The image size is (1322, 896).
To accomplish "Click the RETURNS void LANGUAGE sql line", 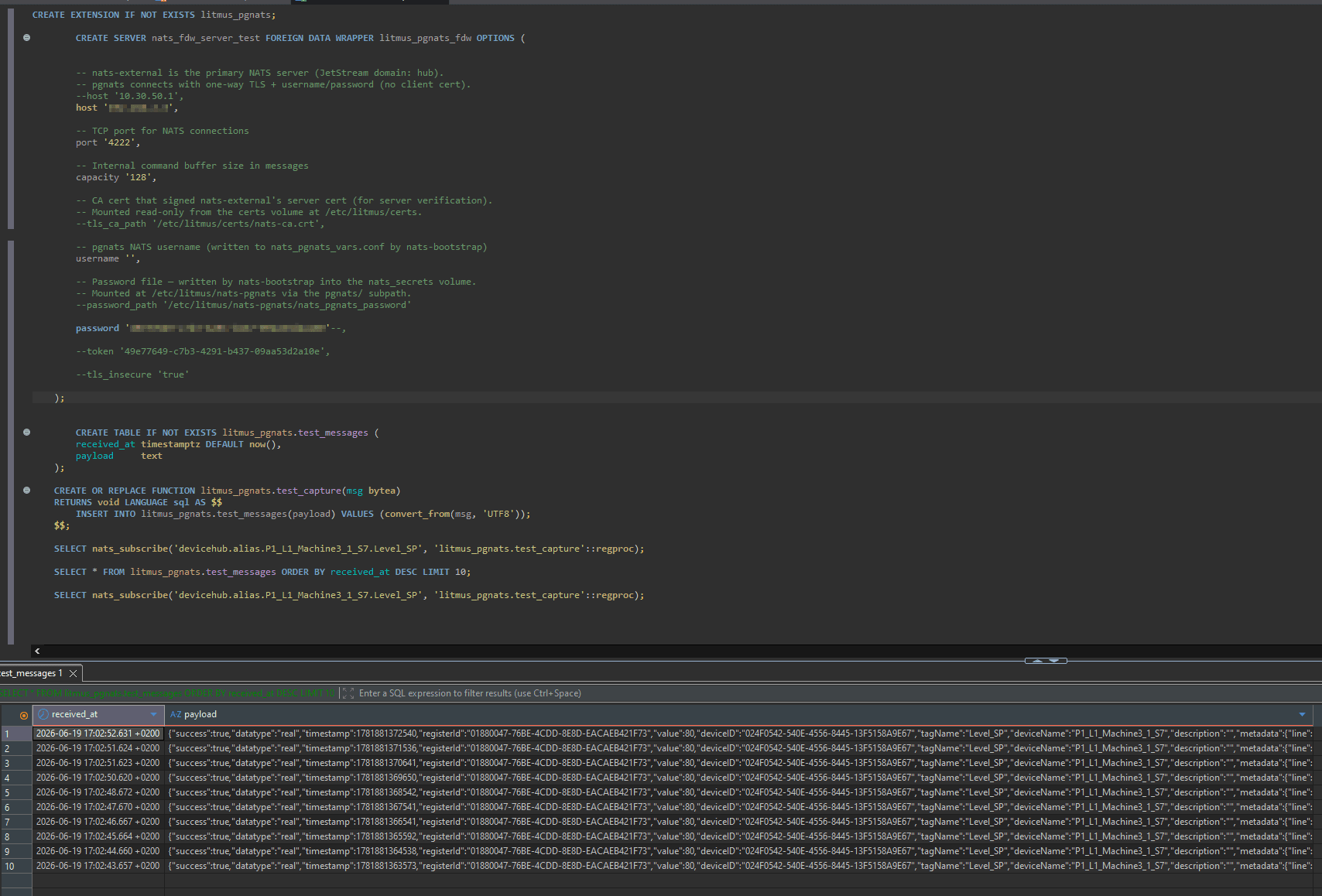I will [138, 502].
